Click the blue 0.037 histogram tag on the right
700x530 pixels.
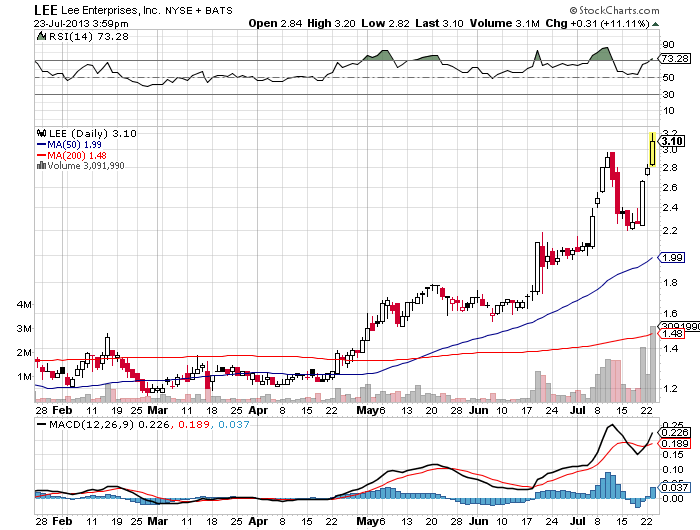675,488
